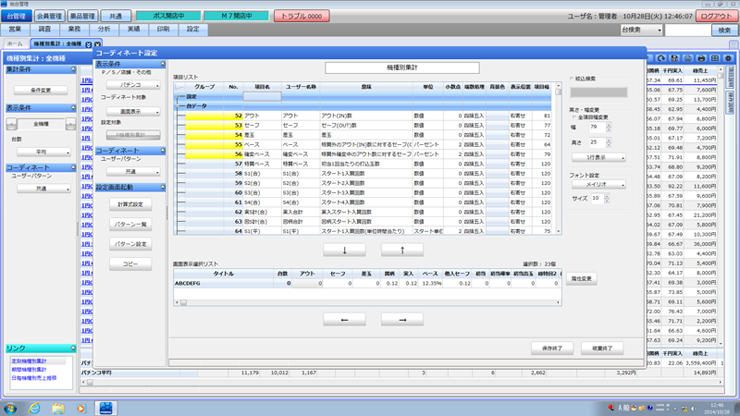Open the 営業 submenu tab
The height and width of the screenshot is (416, 740).
pyautogui.click(x=15, y=29)
